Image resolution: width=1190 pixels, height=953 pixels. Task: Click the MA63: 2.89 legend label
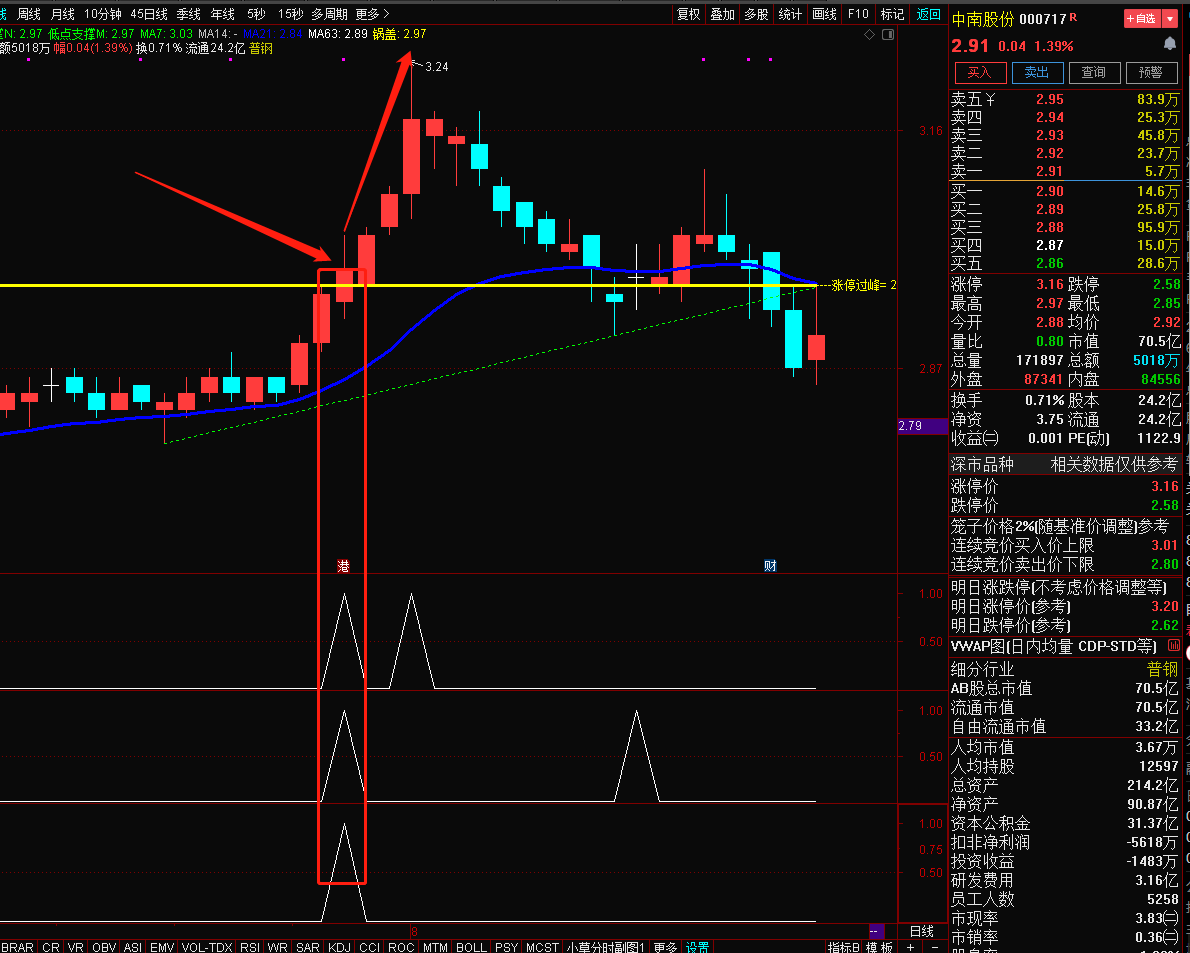pyautogui.click(x=338, y=33)
